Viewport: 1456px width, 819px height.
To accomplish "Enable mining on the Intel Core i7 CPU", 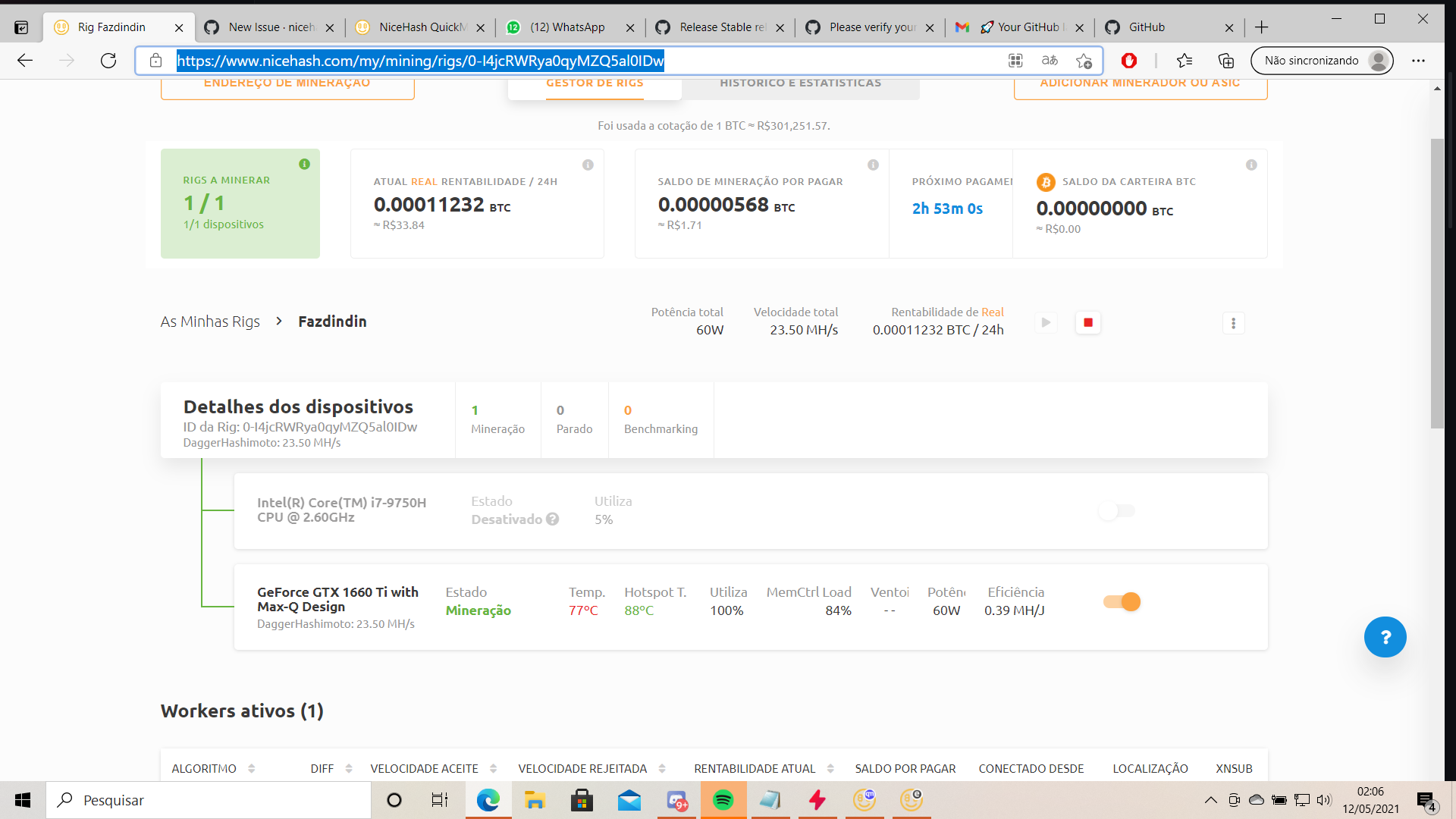I will pos(1116,510).
